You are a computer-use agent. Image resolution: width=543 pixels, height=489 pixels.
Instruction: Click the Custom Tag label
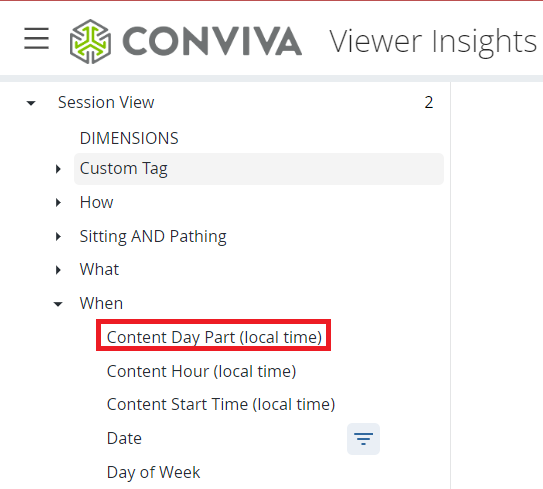pyautogui.click(x=124, y=169)
